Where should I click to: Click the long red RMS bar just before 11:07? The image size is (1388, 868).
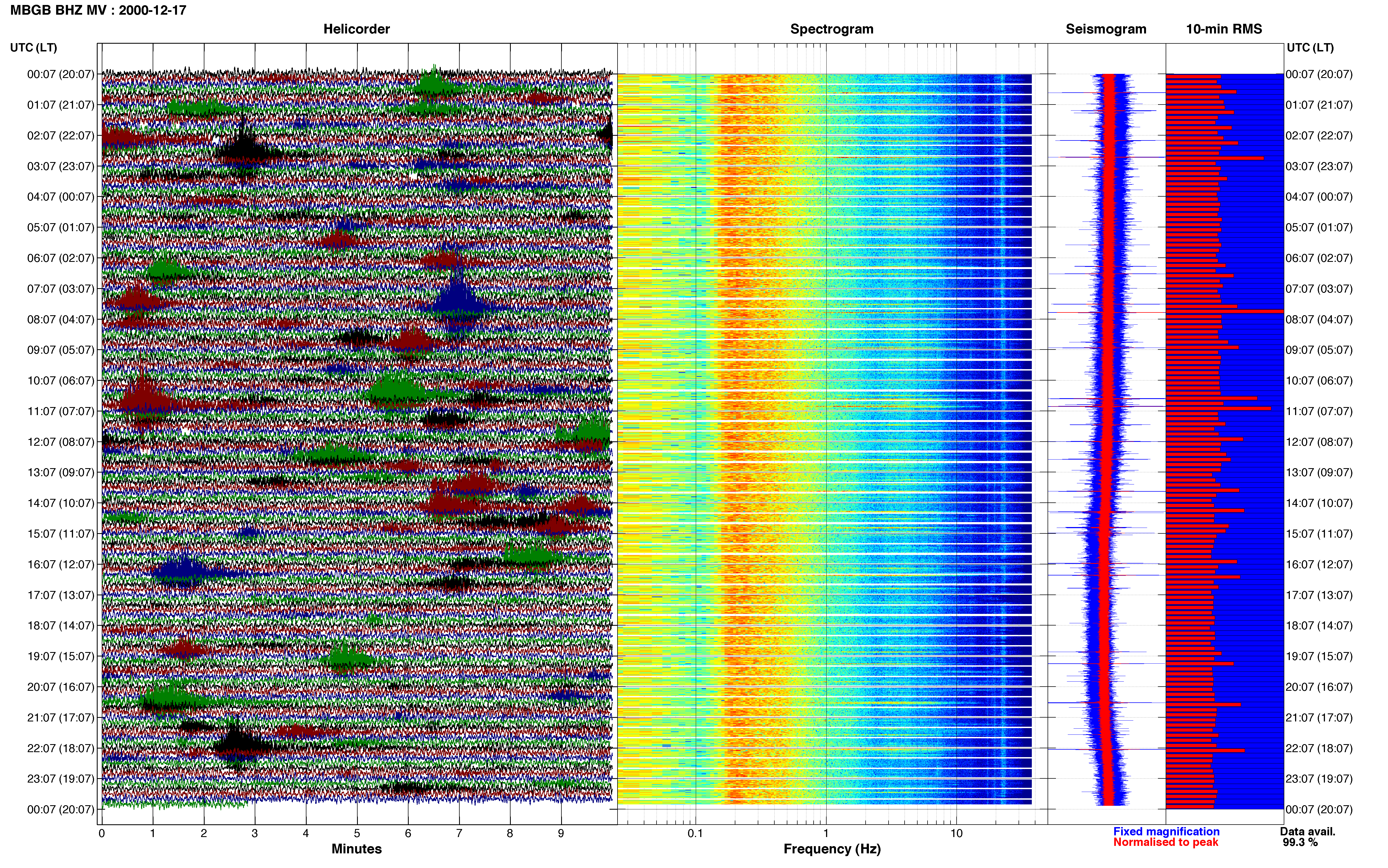(1218, 408)
